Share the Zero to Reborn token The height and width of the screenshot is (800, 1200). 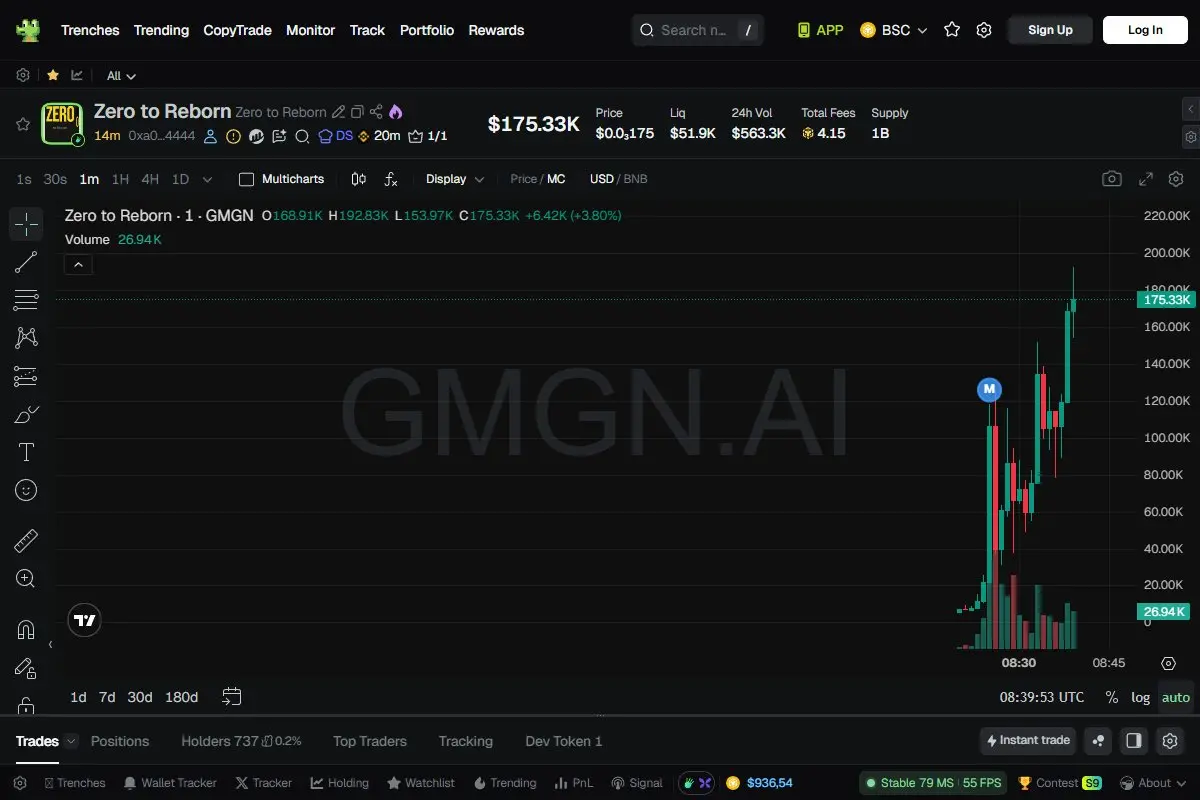click(x=376, y=112)
